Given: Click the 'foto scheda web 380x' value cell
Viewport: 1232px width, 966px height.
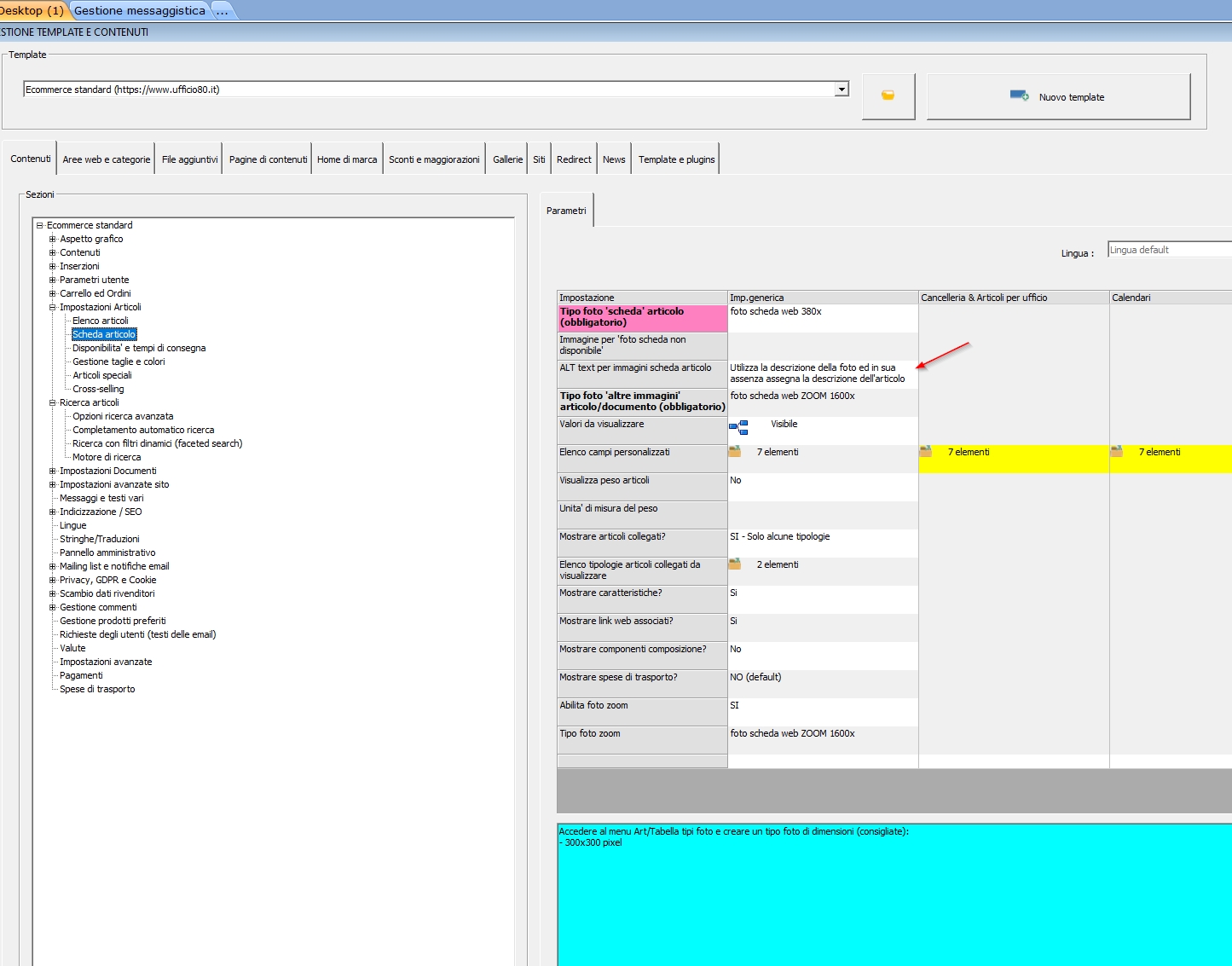Looking at the screenshot, I should coord(823,318).
